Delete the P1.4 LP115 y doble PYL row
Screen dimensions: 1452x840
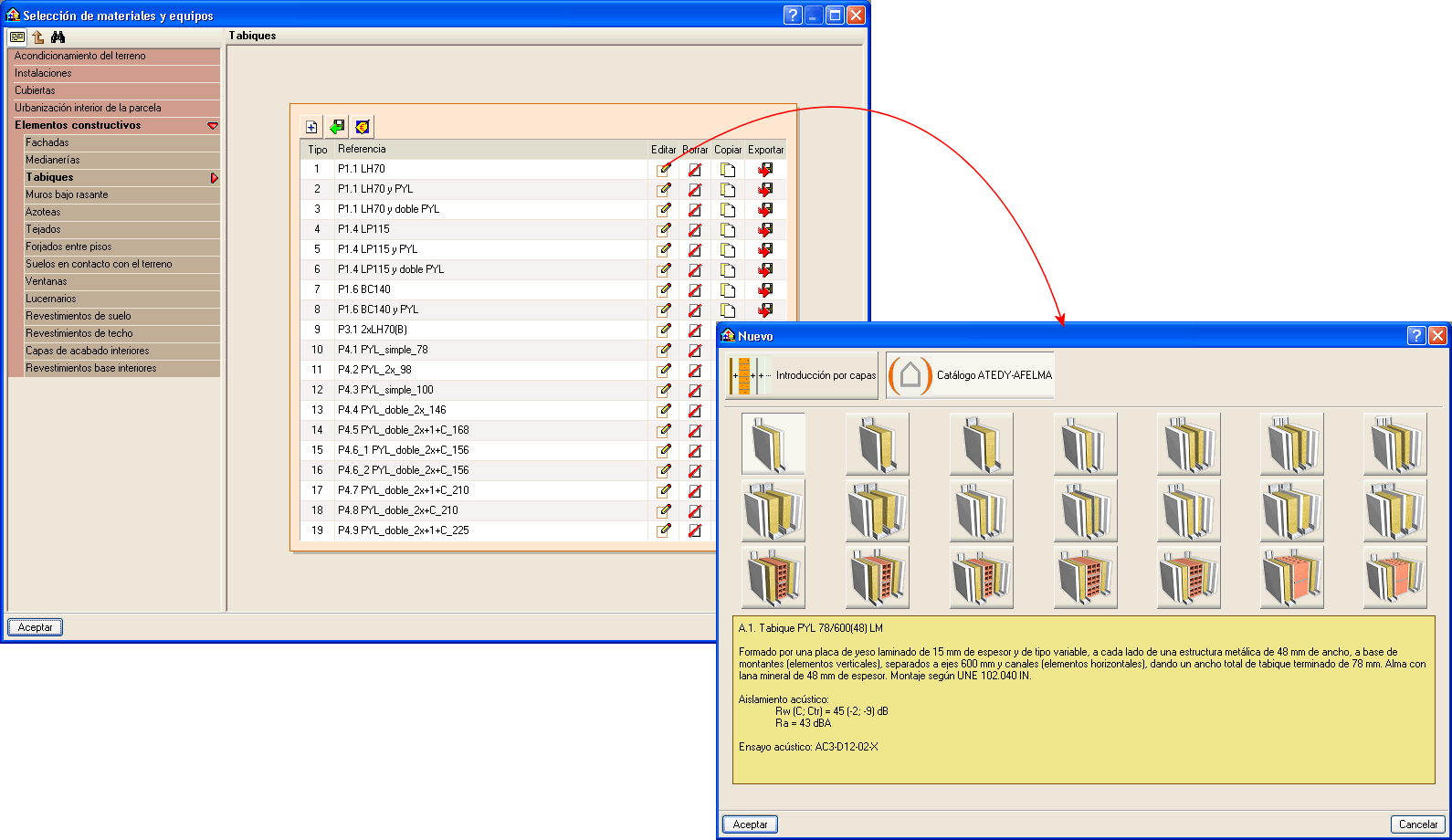[x=695, y=269]
